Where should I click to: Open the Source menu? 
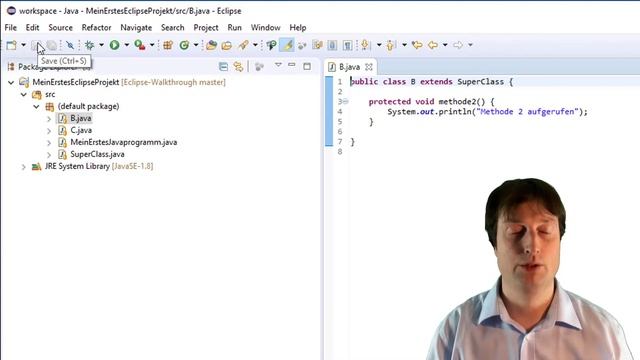60,27
